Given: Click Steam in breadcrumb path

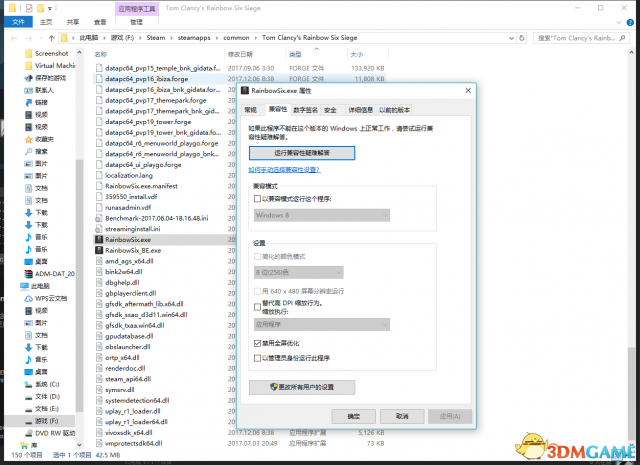Looking at the screenshot, I should pyautogui.click(x=156, y=38).
